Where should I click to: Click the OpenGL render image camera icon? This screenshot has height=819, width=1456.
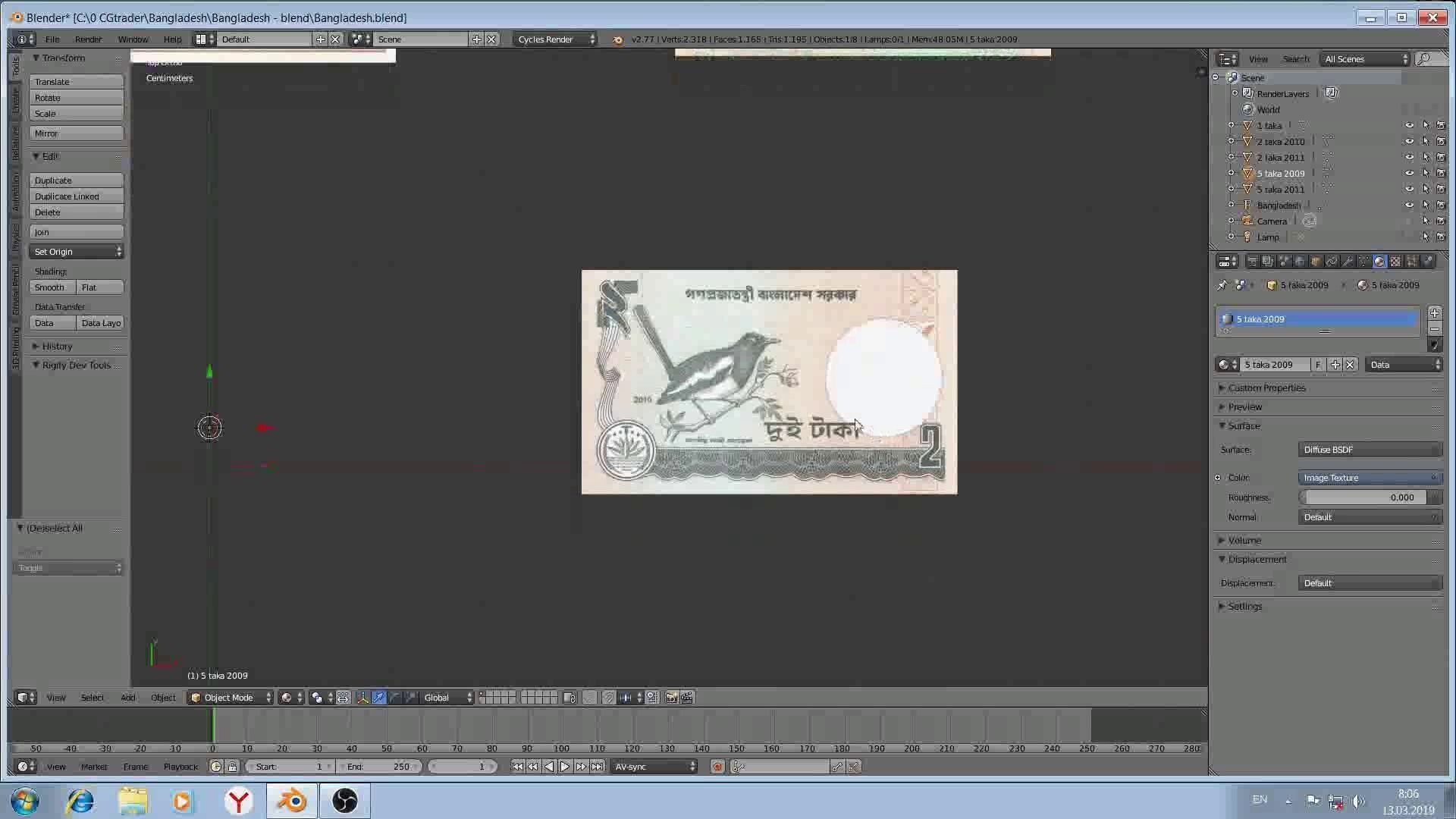point(671,698)
